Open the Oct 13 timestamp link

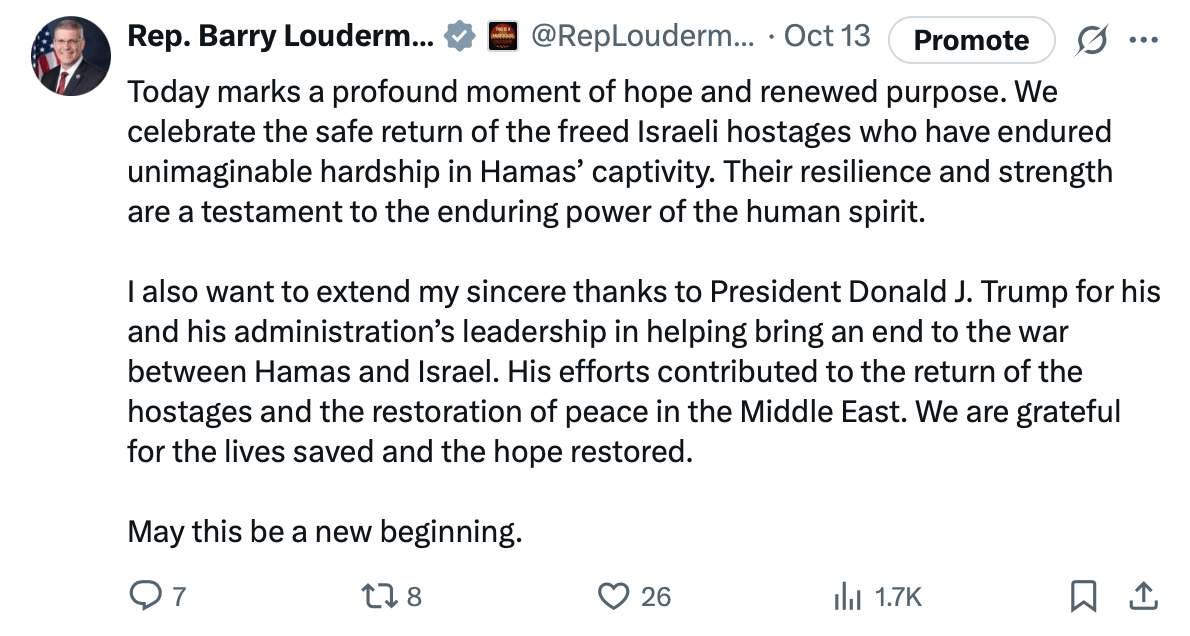click(x=827, y=37)
